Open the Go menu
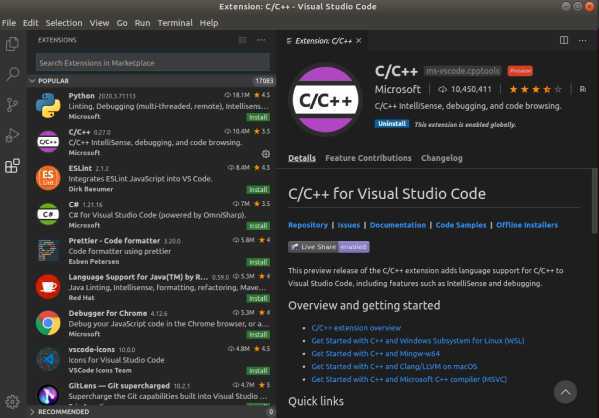599x418 pixels. point(122,23)
